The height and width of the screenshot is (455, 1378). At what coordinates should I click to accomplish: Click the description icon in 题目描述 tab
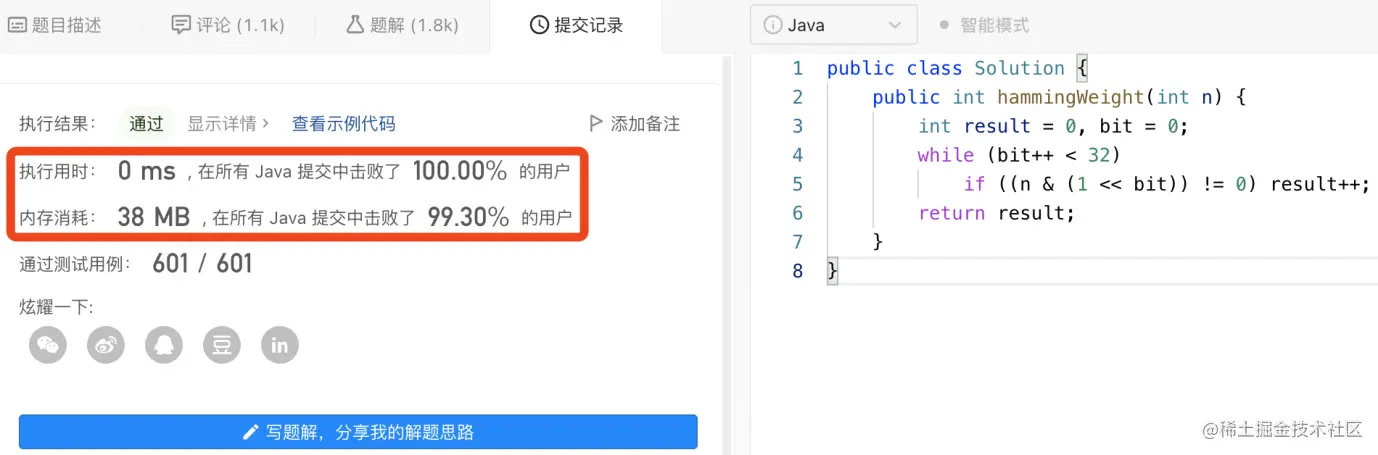click(17, 25)
